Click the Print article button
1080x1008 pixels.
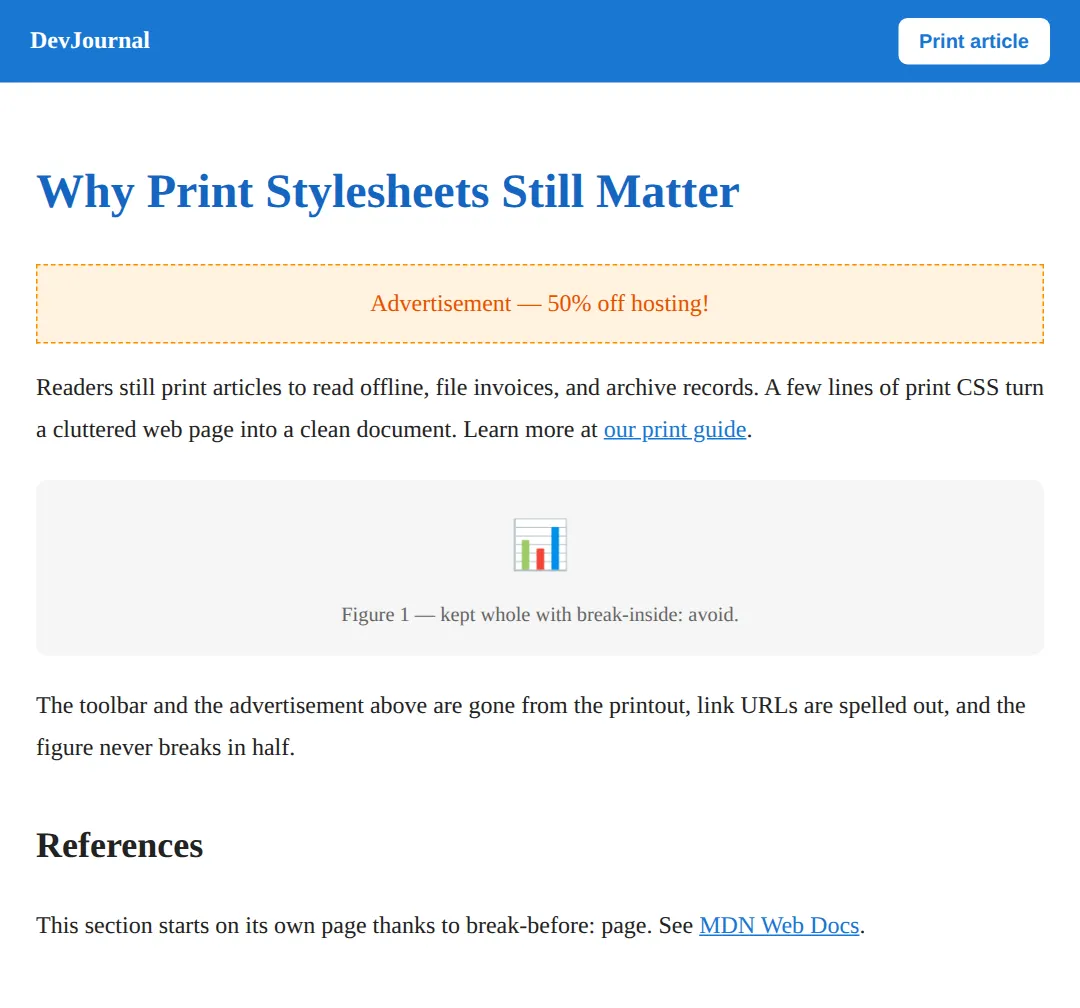pos(973,41)
